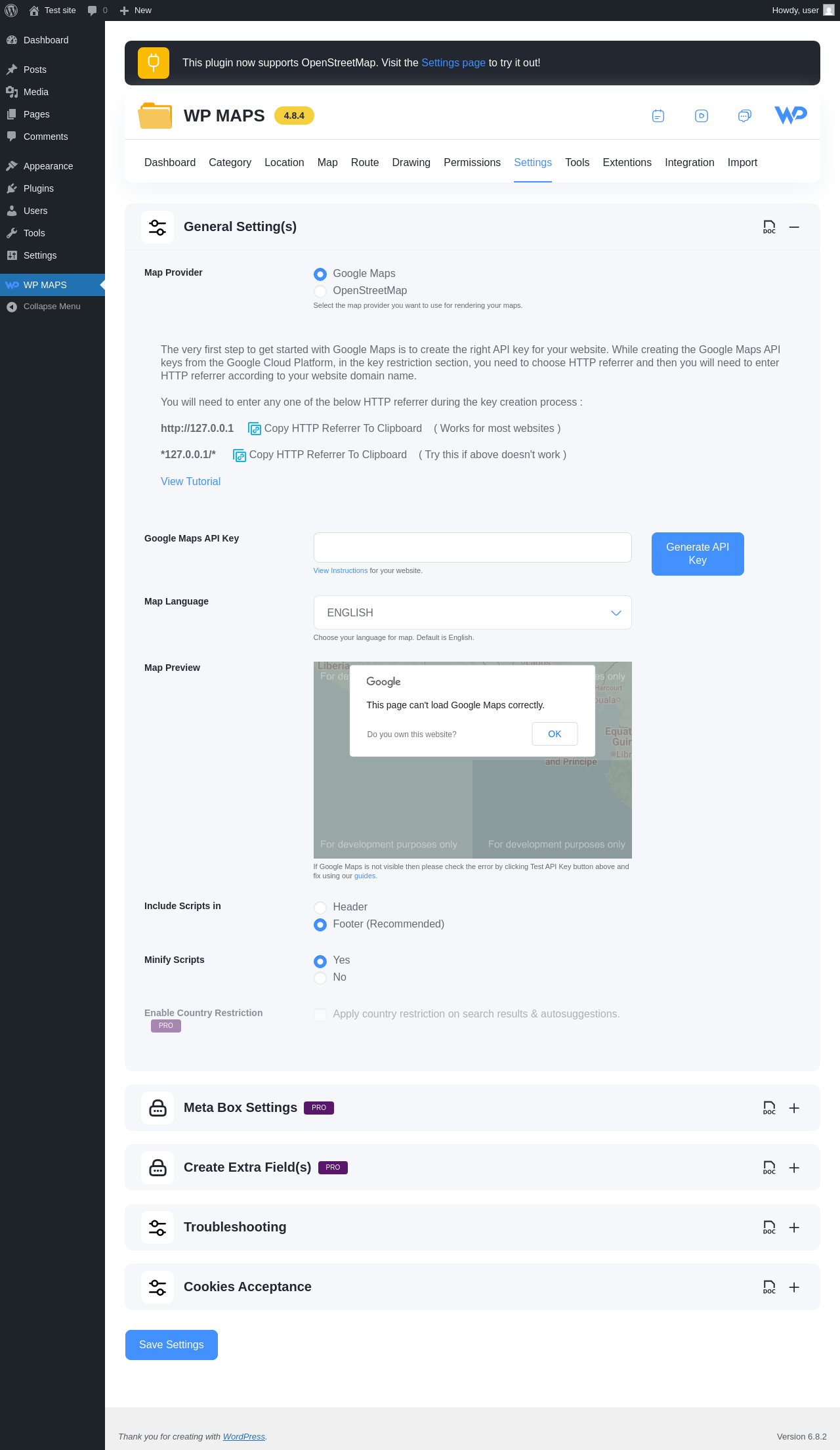Click first Copy HTTP Referrer clipboard icon
The width and height of the screenshot is (840, 1450).
click(x=255, y=429)
